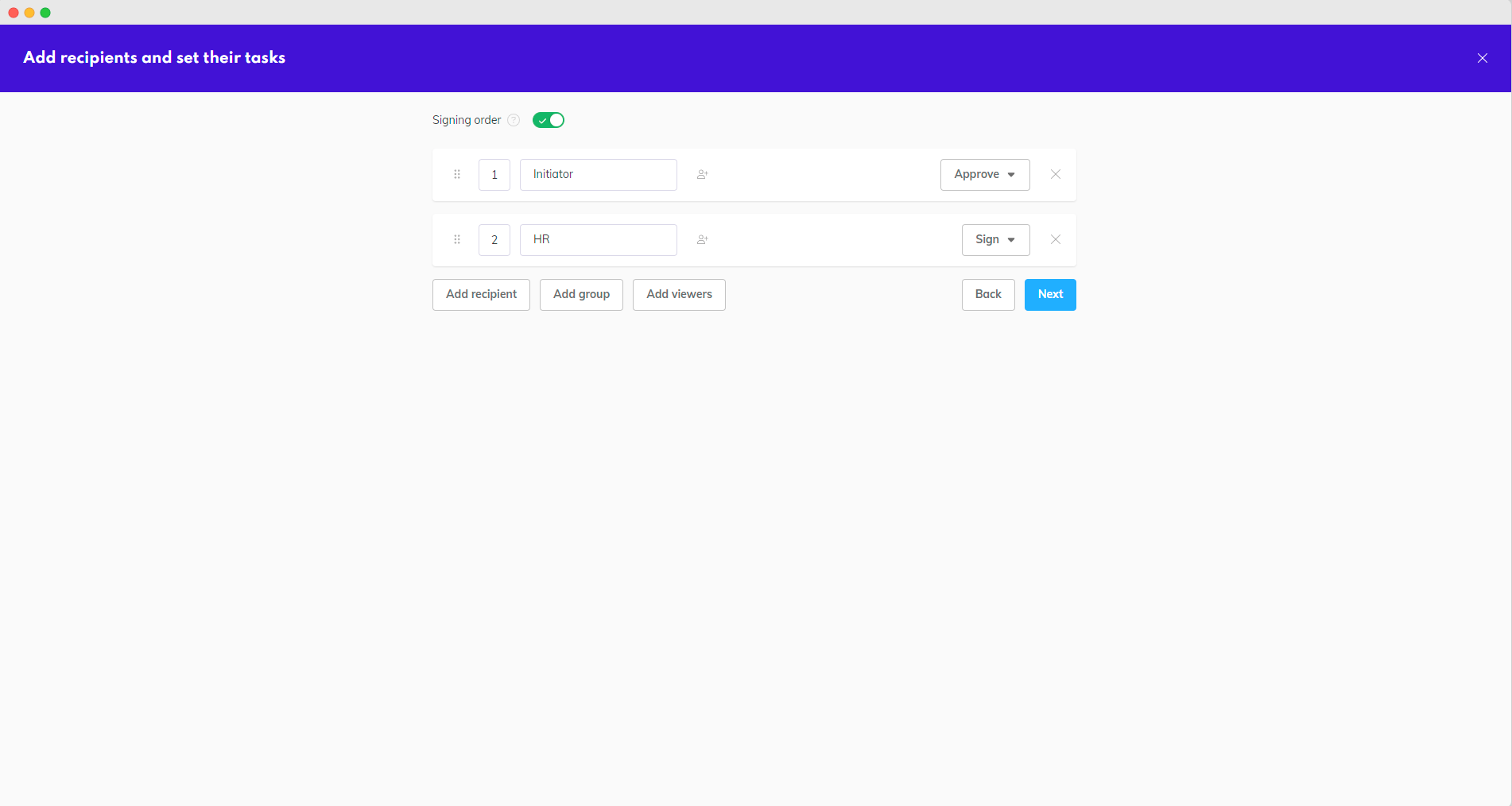Dismiss the recipients dialog
Screen dimensions: 1512x806
[1483, 57]
